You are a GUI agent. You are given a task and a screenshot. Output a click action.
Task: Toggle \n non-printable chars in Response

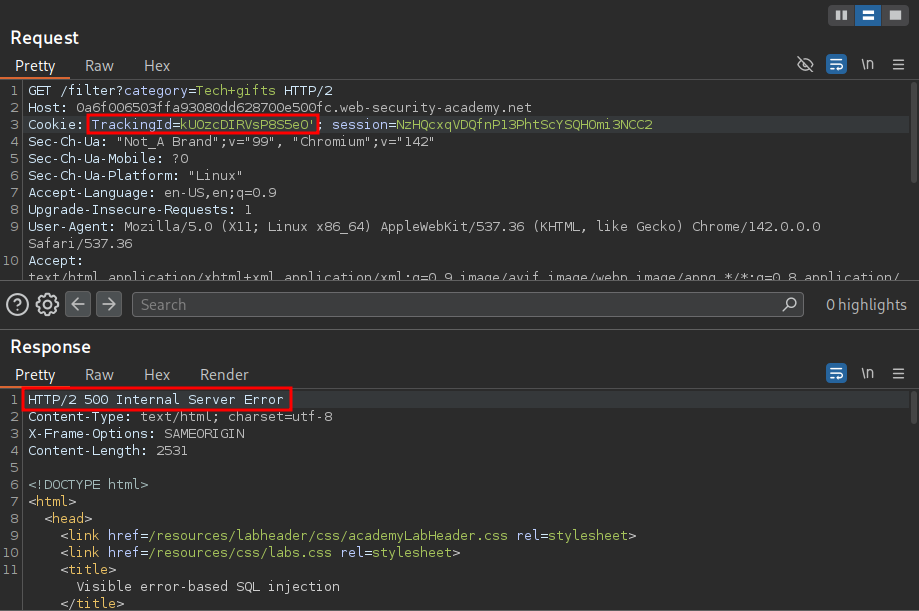tap(867, 374)
